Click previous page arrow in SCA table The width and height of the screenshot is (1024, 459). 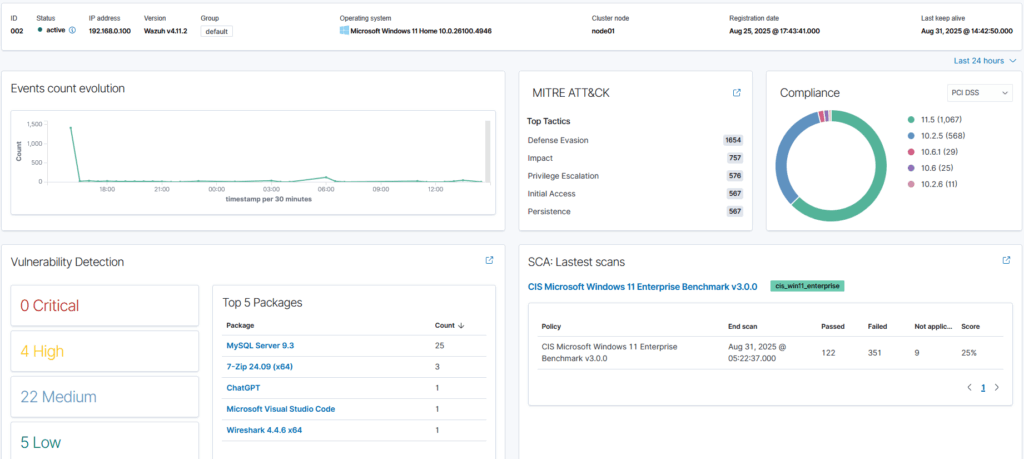[x=968, y=387]
